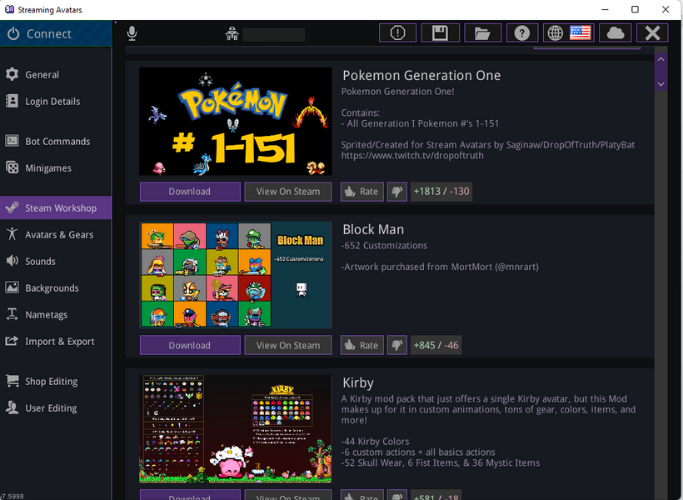Click the twitch.tv/dropoftruth URL text

(412, 155)
